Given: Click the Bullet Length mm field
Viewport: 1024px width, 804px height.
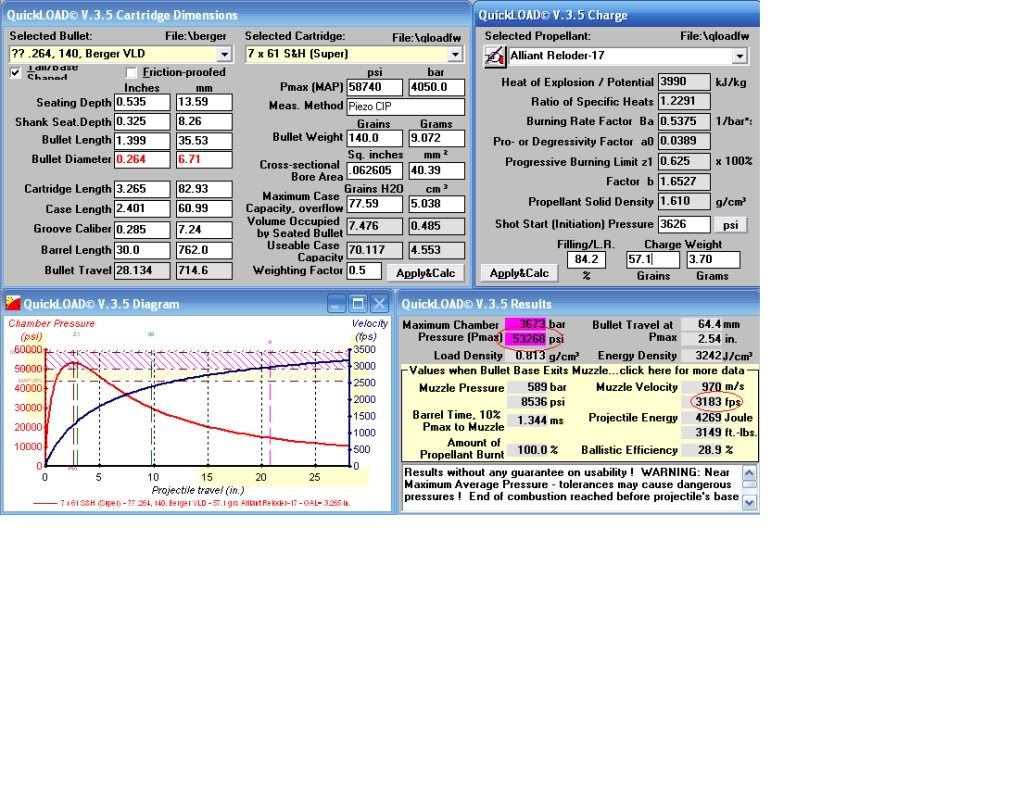Looking at the screenshot, I should [204, 140].
